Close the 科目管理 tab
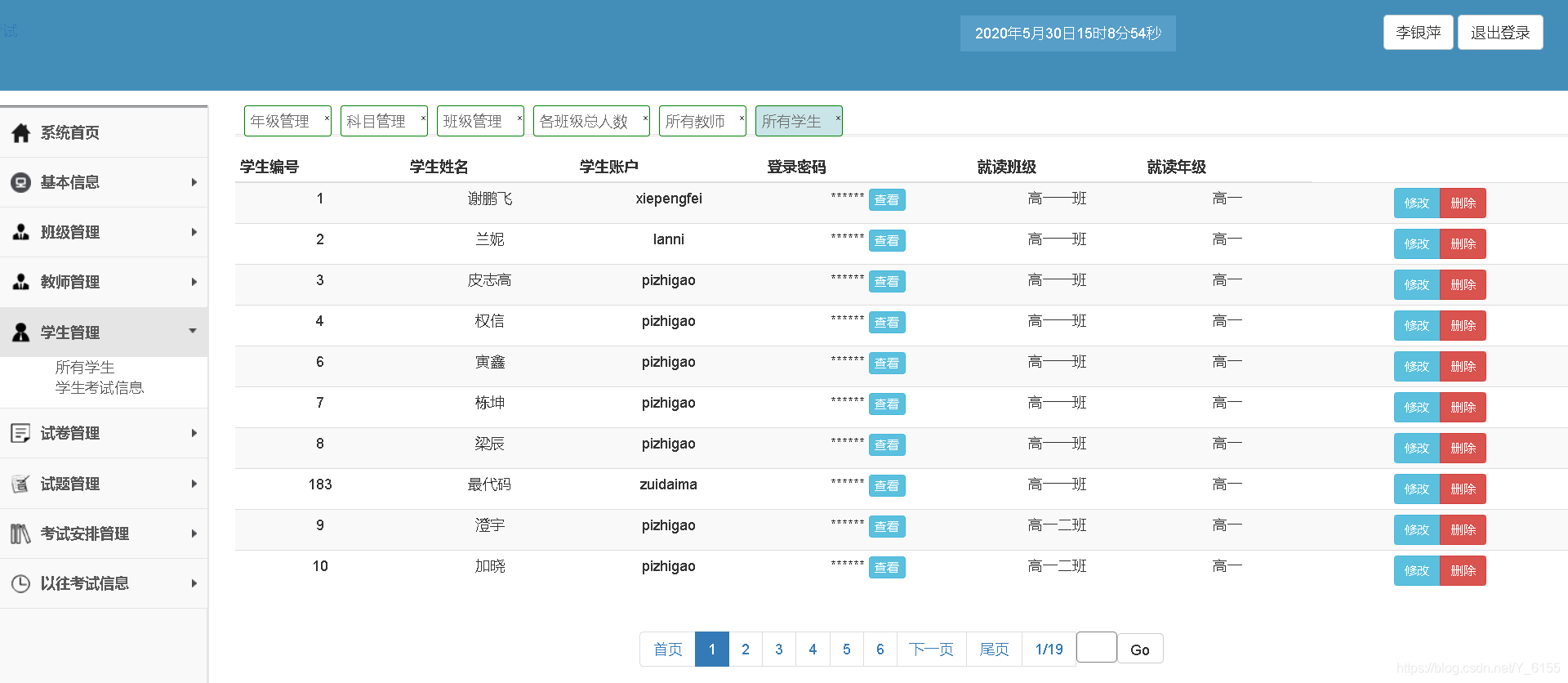This screenshot has height=683, width=1568. 423,118
